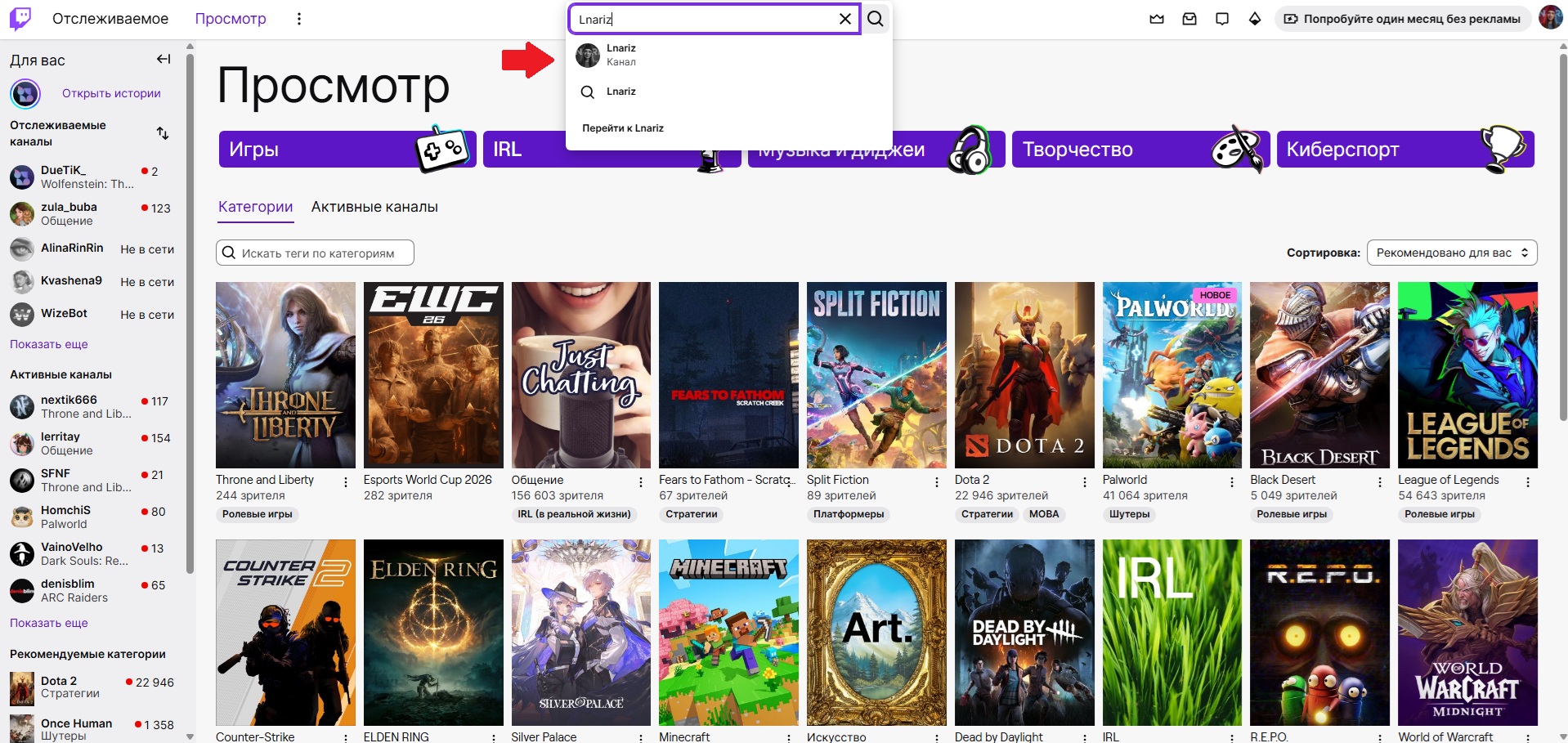Click the Esports World Cup 2026 title link
Viewport: 1568px width, 743px height.
click(428, 480)
